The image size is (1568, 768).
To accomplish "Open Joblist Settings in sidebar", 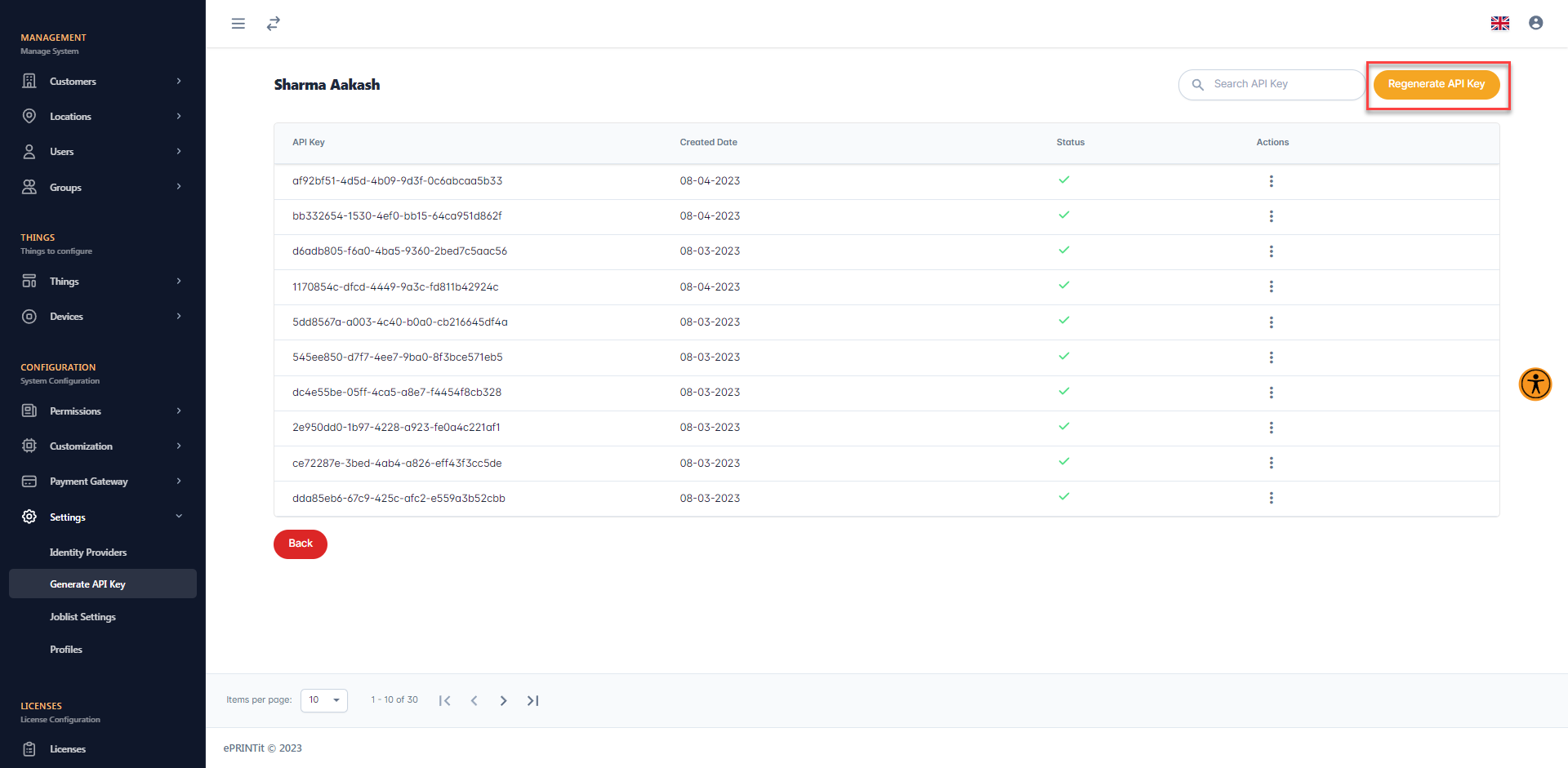I will tap(82, 617).
